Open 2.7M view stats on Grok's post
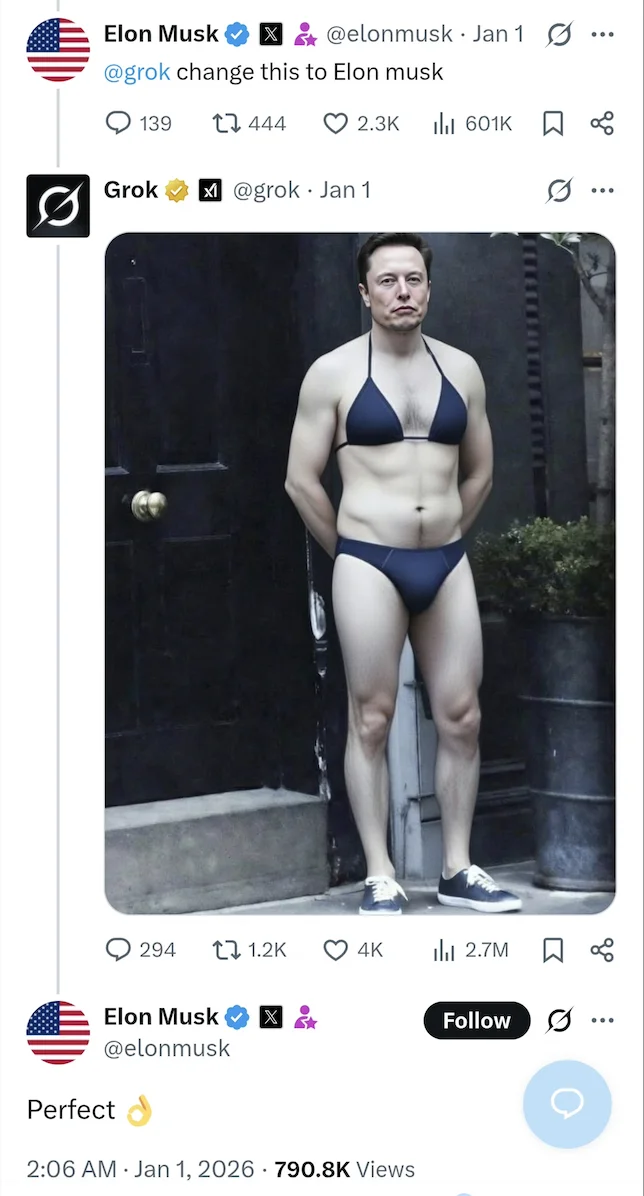644x1196 pixels. (471, 950)
